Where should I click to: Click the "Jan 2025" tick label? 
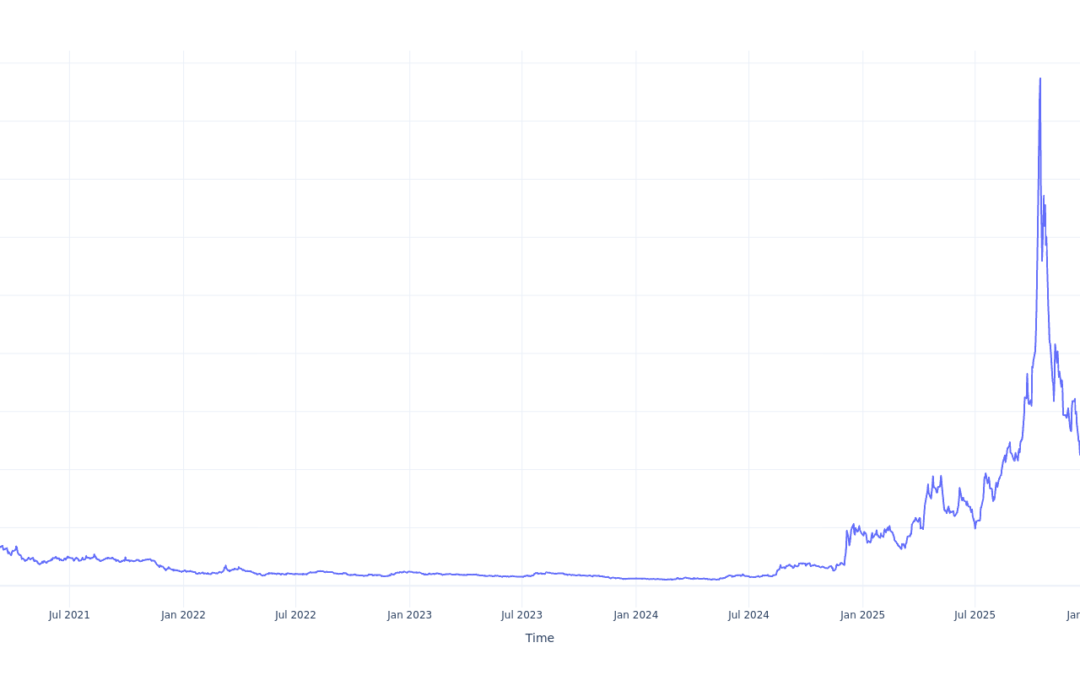[863, 615]
